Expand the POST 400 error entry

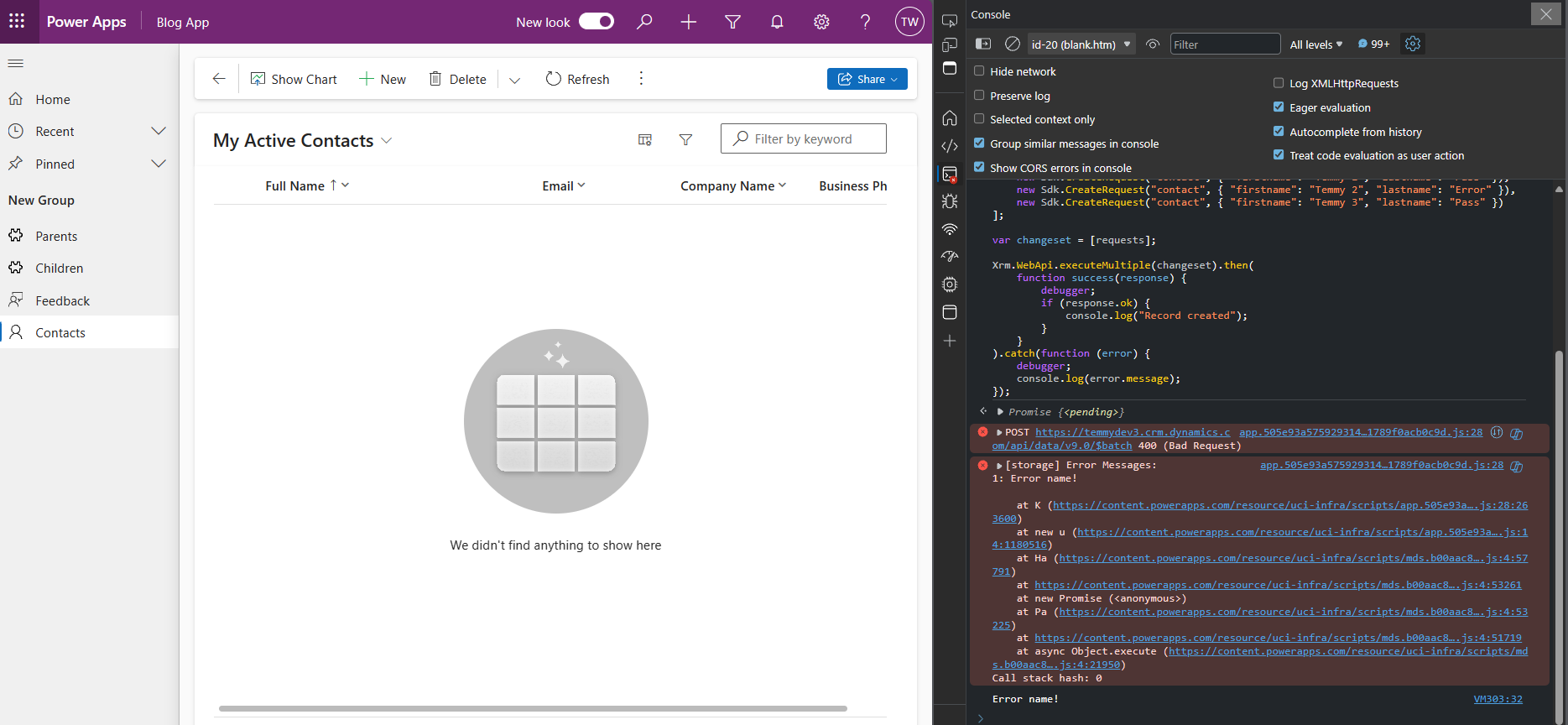click(x=999, y=432)
